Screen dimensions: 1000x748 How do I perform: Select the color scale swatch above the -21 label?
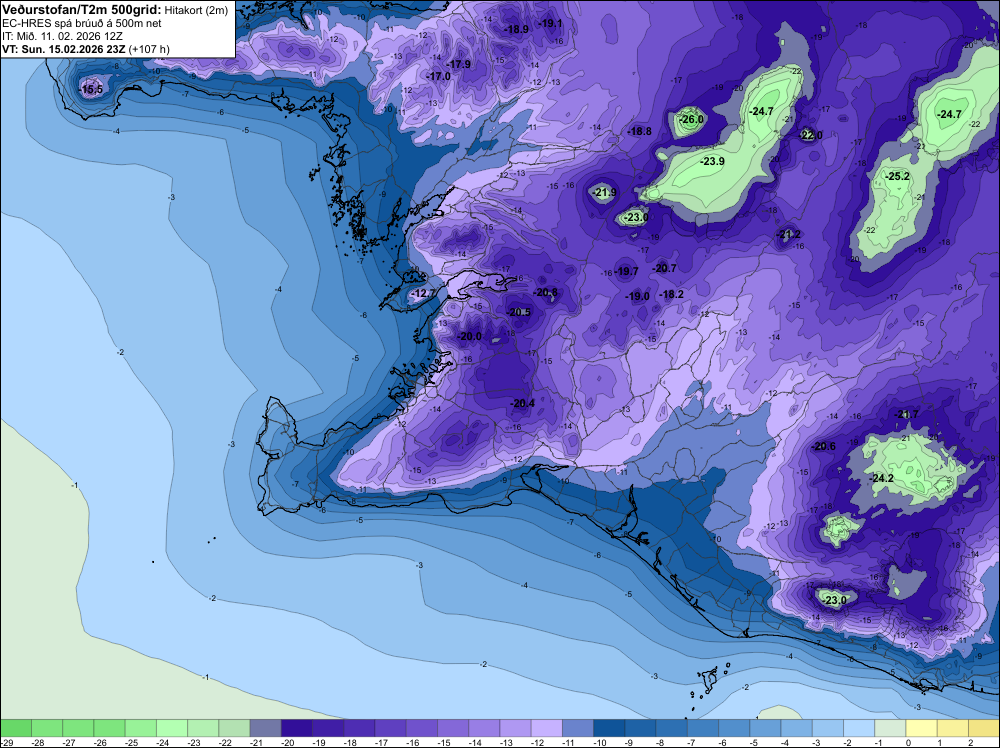pyautogui.click(x=265, y=728)
